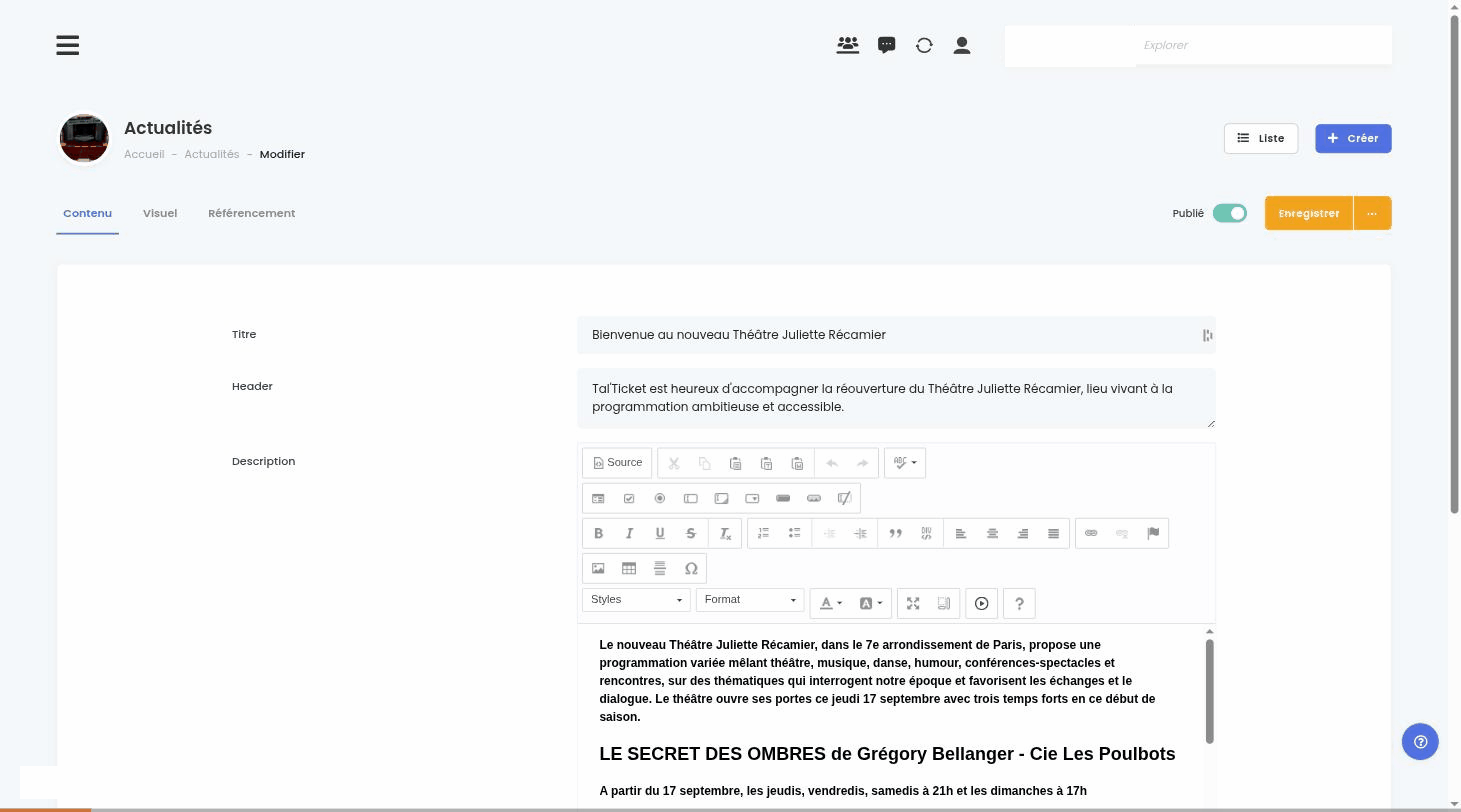Click the Créer button
This screenshot has width=1461, height=812.
click(x=1353, y=138)
